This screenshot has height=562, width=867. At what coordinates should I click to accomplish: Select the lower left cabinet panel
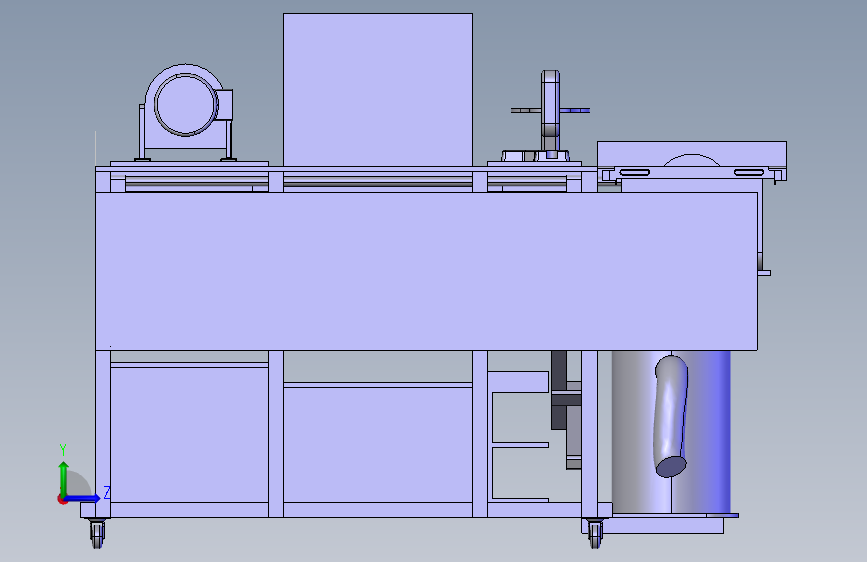coord(189,435)
